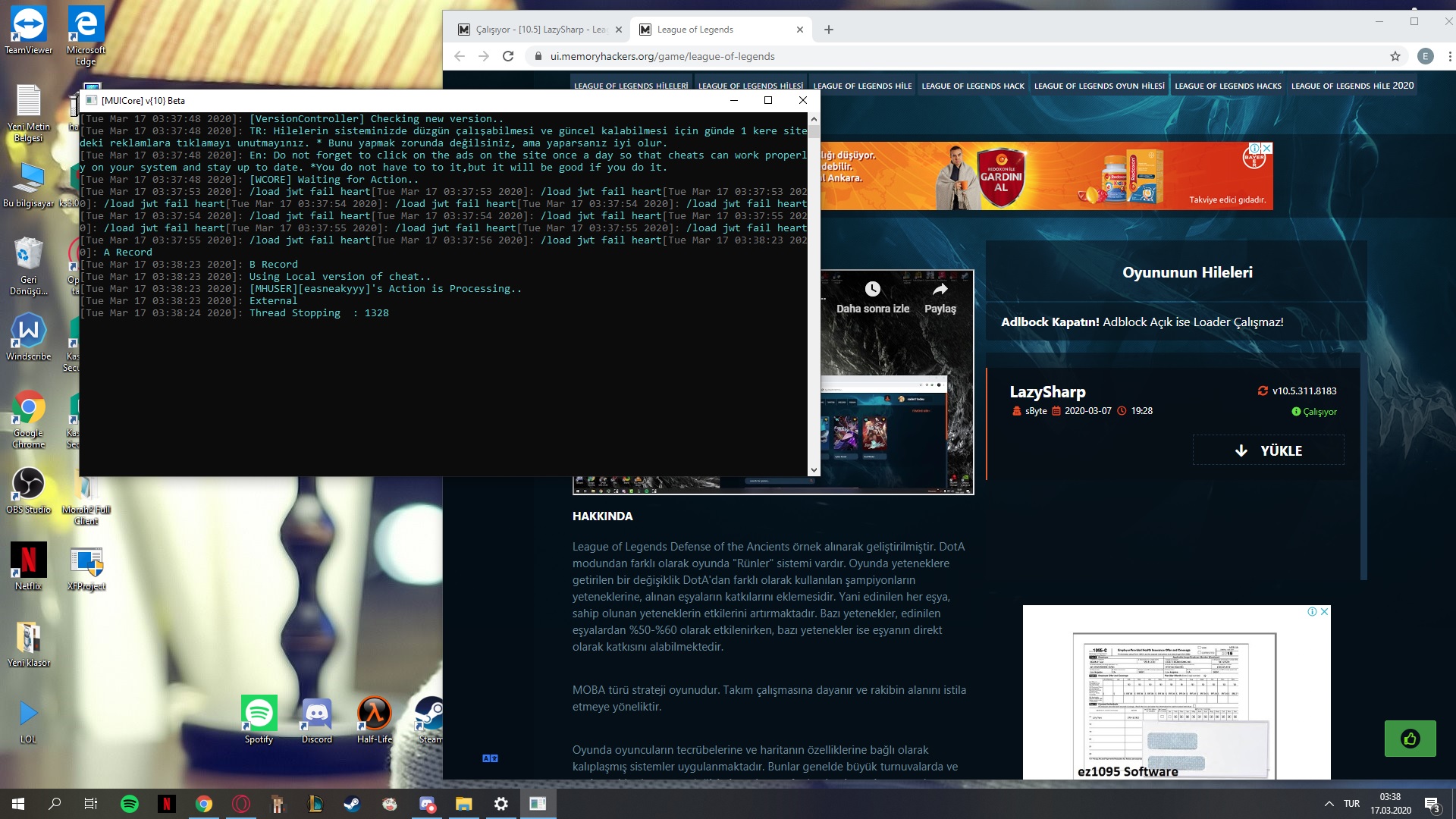1456x819 pixels.
Task: Open TeamViewer desktop shortcut
Action: click(x=28, y=30)
